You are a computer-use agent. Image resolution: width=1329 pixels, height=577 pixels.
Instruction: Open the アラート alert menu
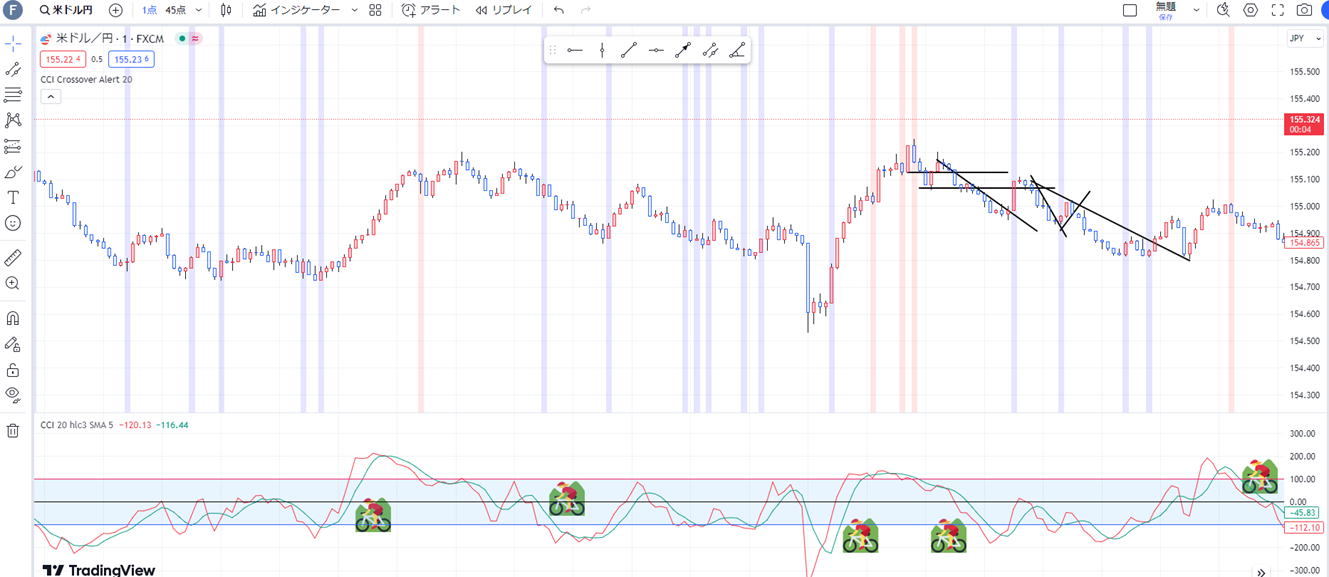click(431, 10)
